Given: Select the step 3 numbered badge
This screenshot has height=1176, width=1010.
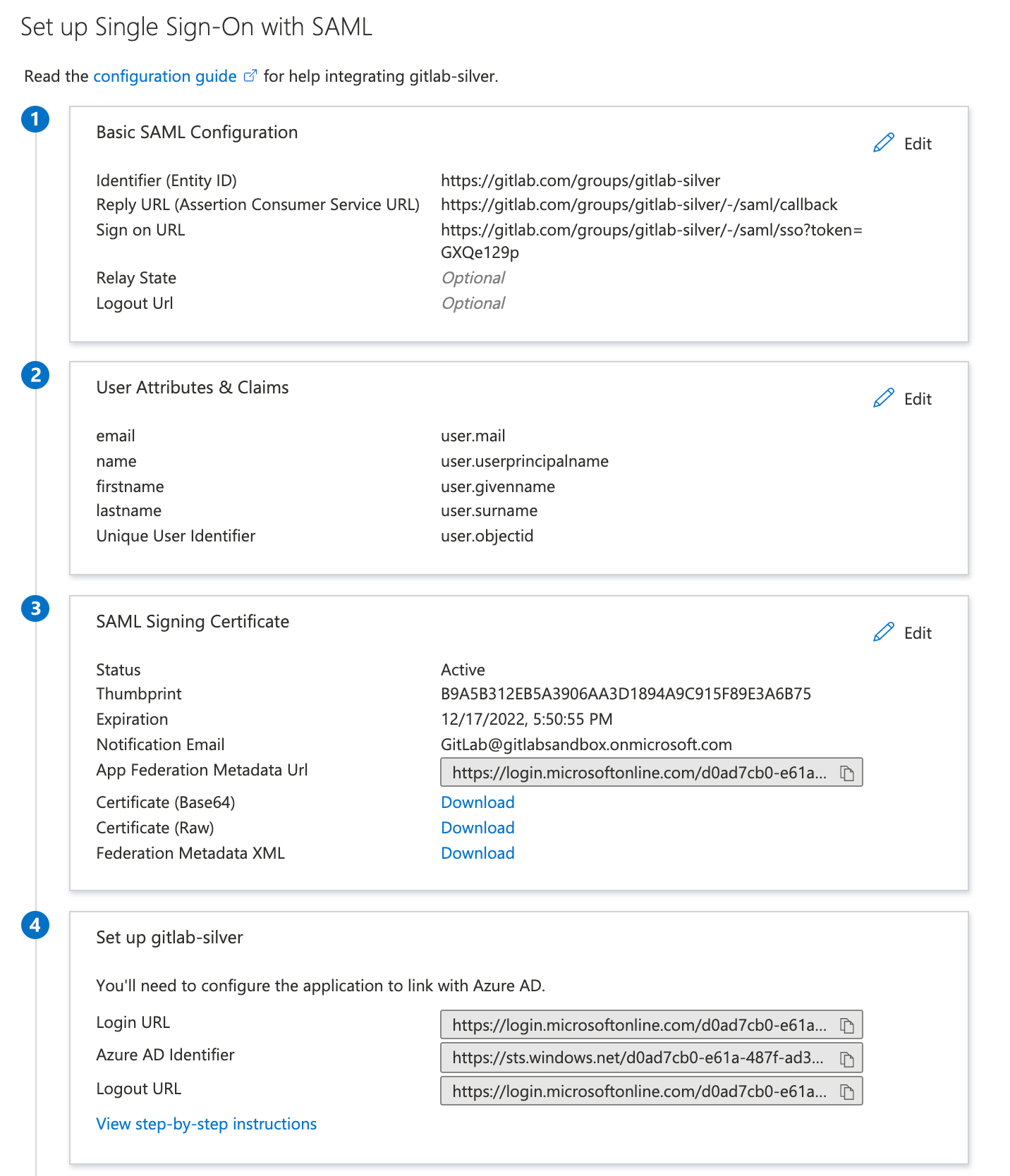Looking at the screenshot, I should point(35,609).
